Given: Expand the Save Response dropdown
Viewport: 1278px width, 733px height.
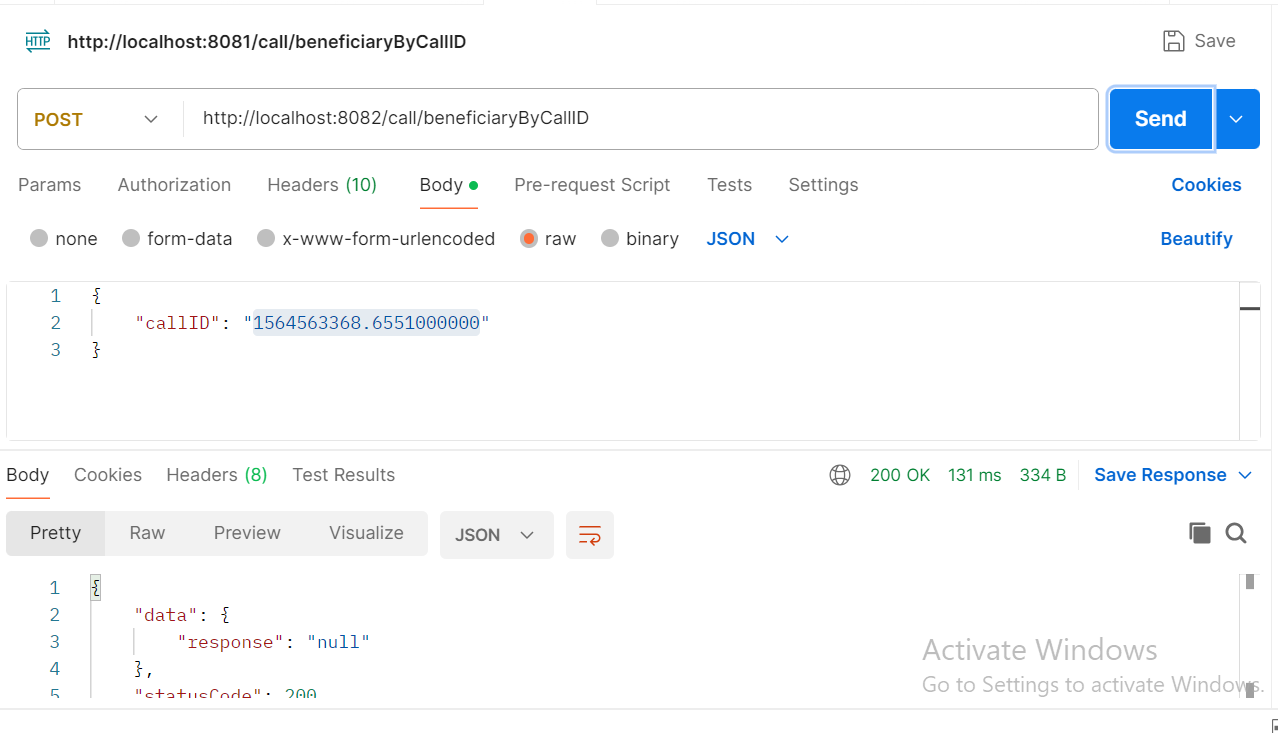Looking at the screenshot, I should pos(1245,475).
